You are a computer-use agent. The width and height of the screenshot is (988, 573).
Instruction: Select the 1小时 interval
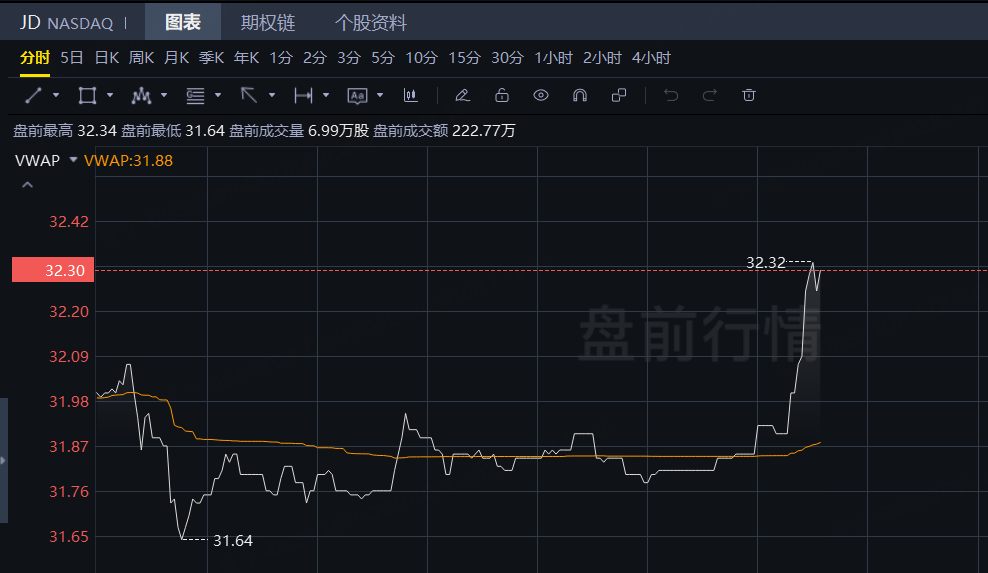554,58
